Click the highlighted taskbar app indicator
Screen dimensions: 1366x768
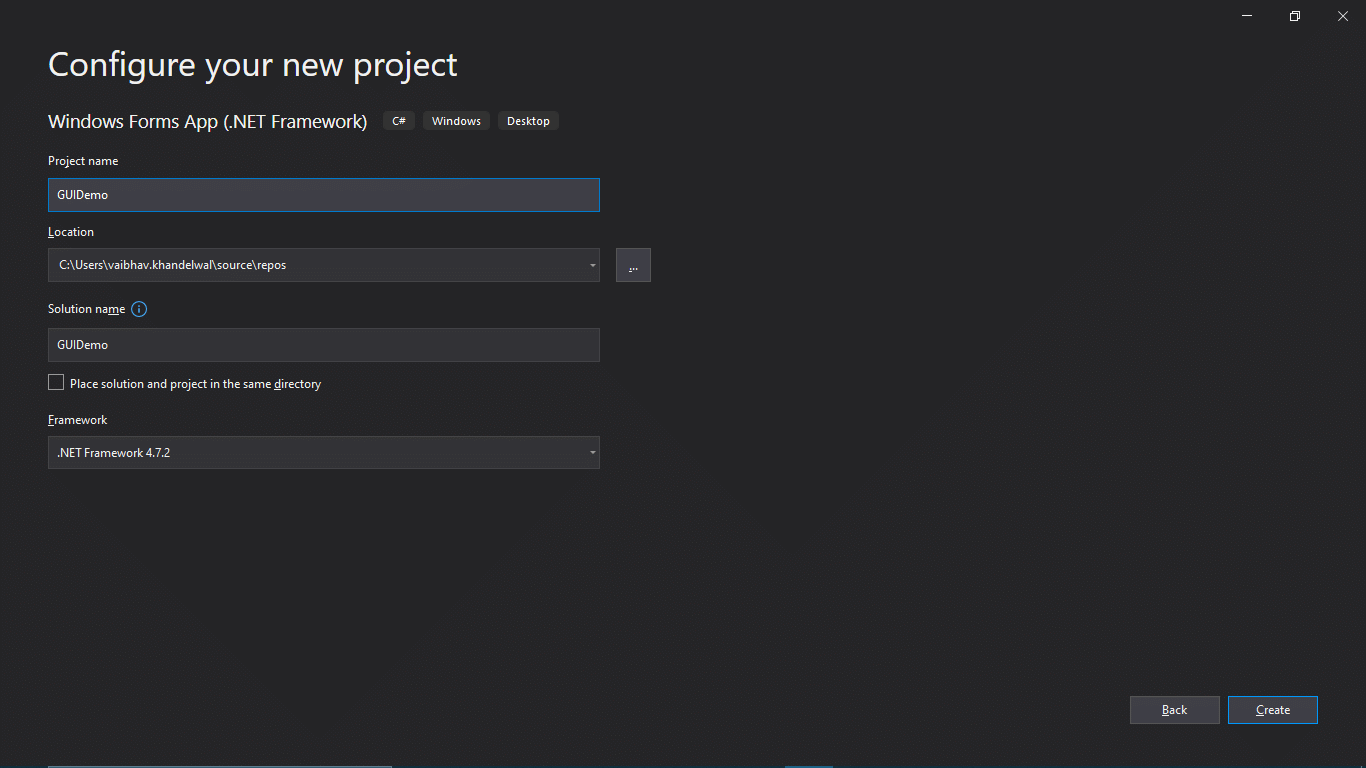(x=808, y=765)
